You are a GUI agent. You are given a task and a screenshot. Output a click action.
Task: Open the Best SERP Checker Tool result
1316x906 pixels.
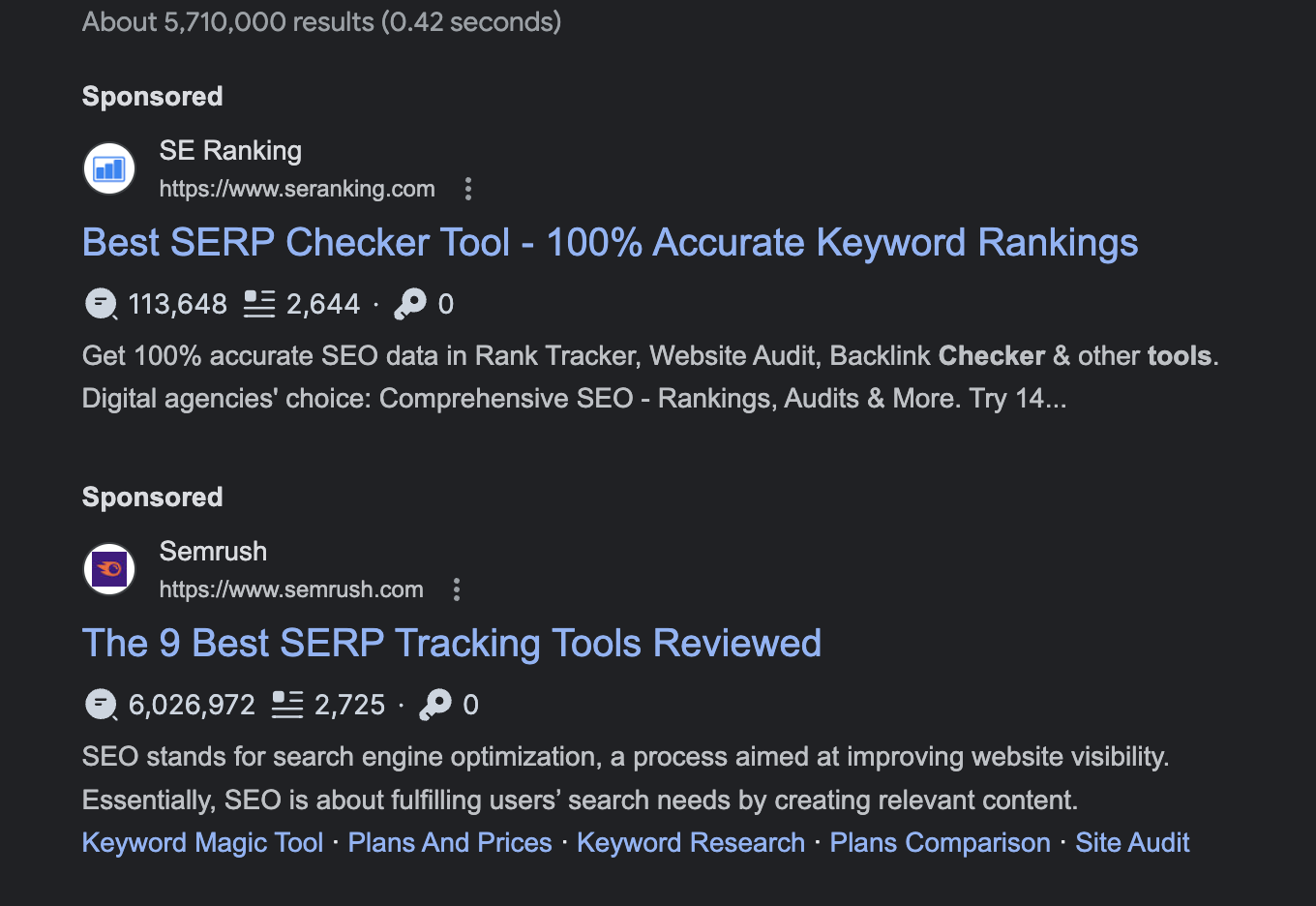610,242
